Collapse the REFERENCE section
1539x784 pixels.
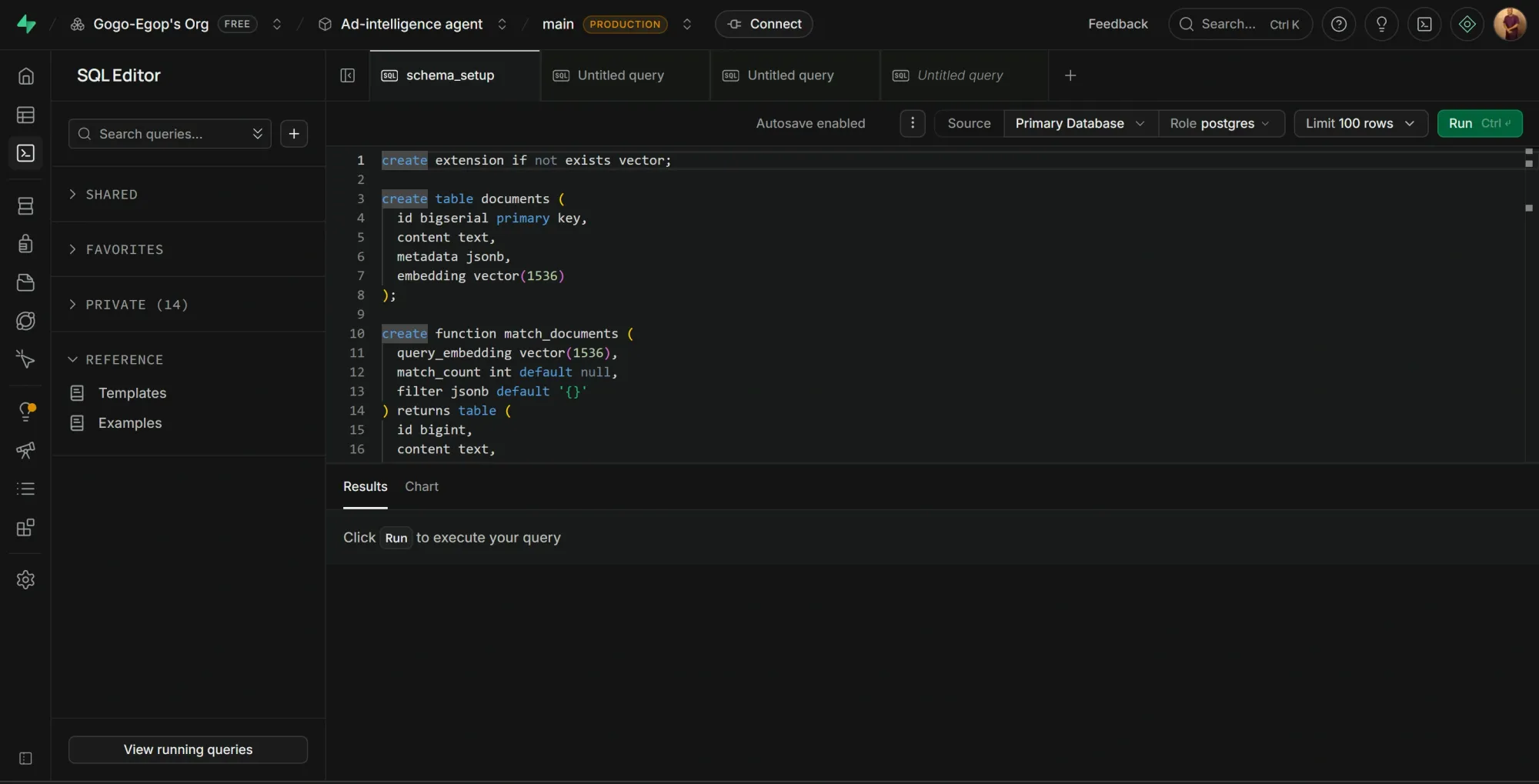(115, 359)
